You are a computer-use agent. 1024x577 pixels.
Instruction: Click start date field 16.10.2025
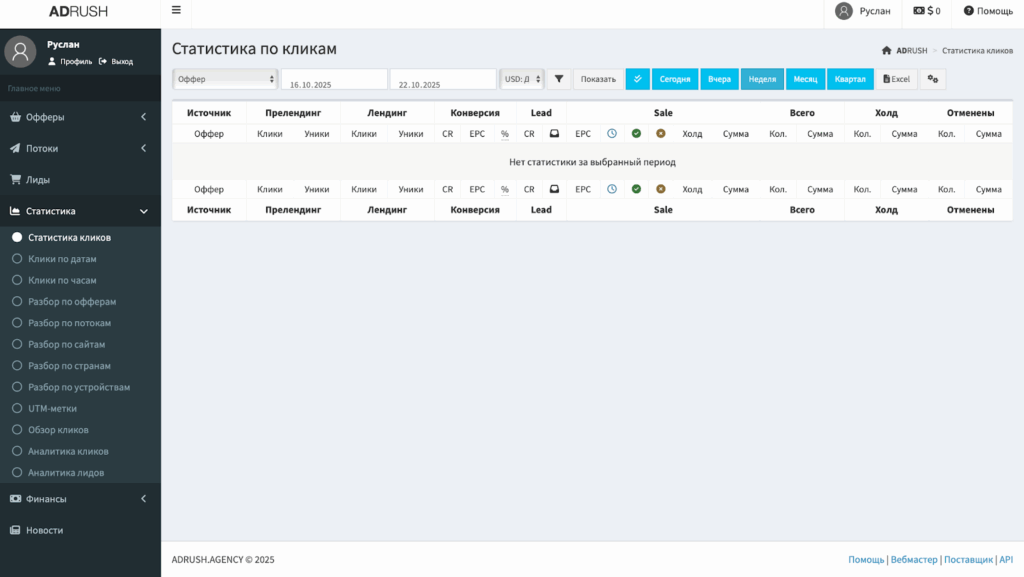pyautogui.click(x=334, y=79)
